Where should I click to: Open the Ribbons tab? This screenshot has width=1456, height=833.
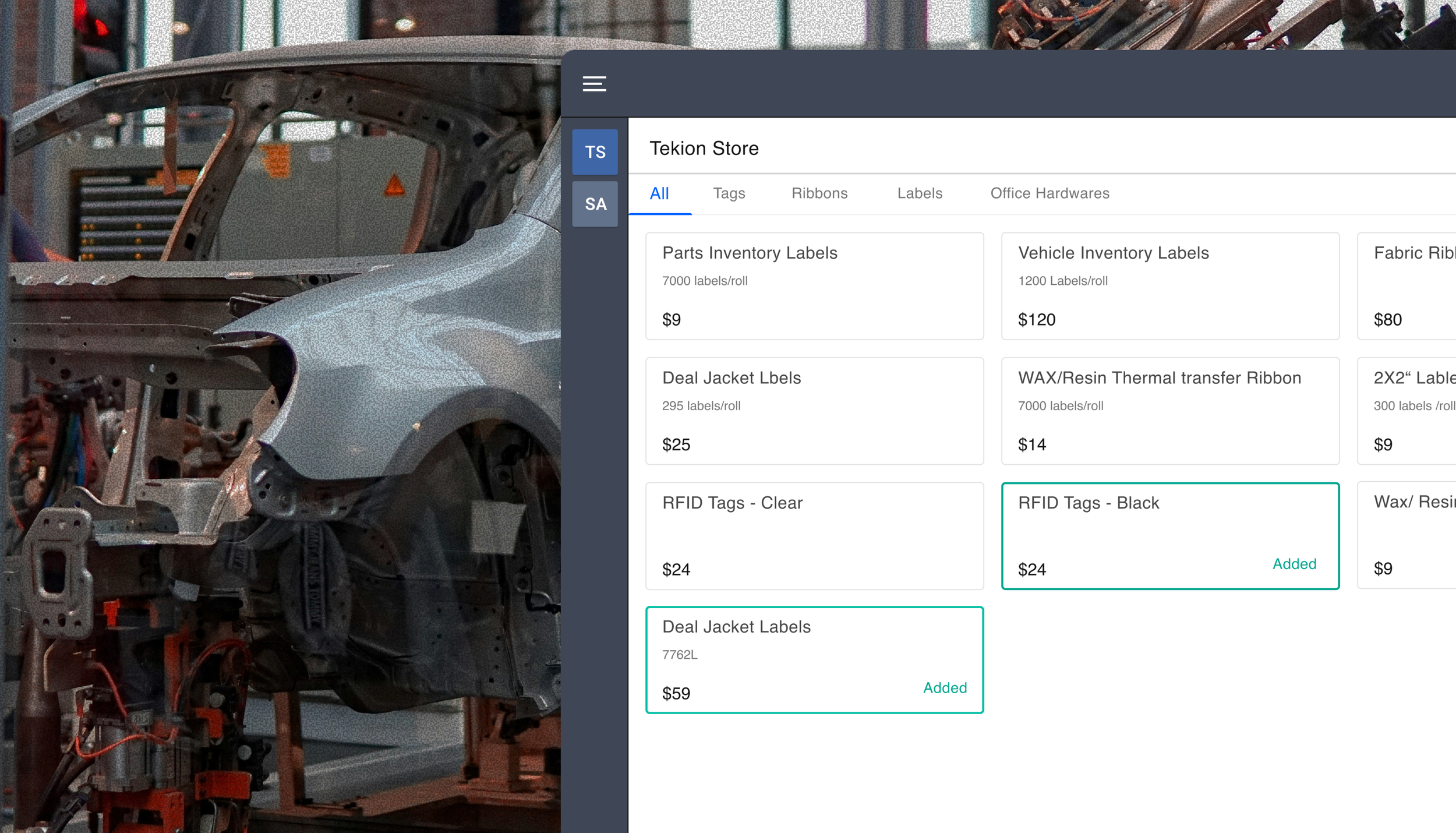click(819, 193)
